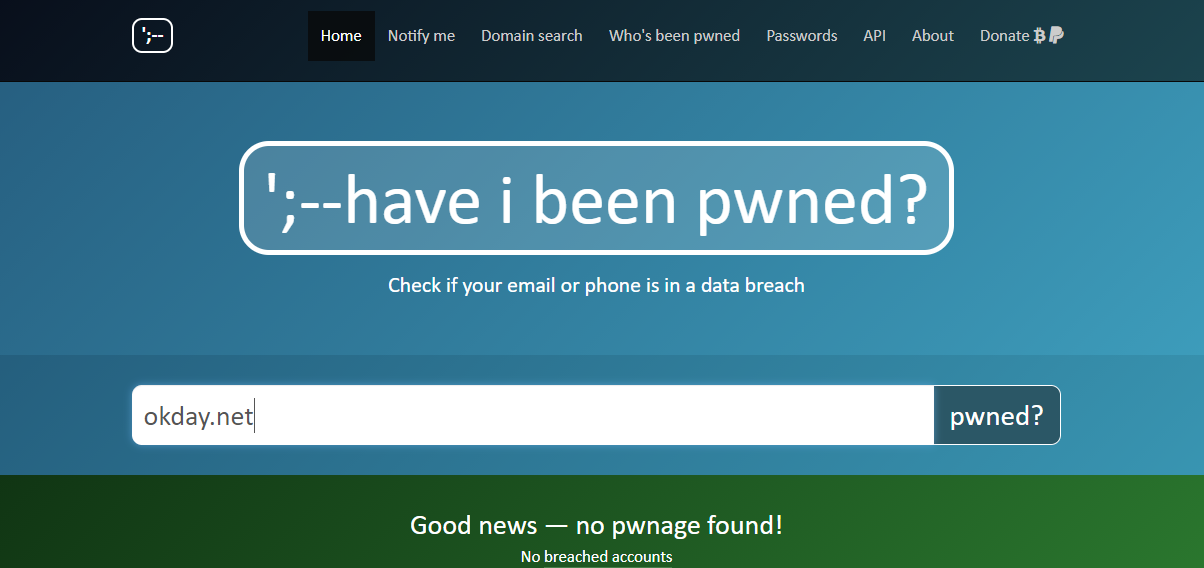This screenshot has height=568, width=1204.
Task: Go to the Notify me page
Action: coord(421,36)
